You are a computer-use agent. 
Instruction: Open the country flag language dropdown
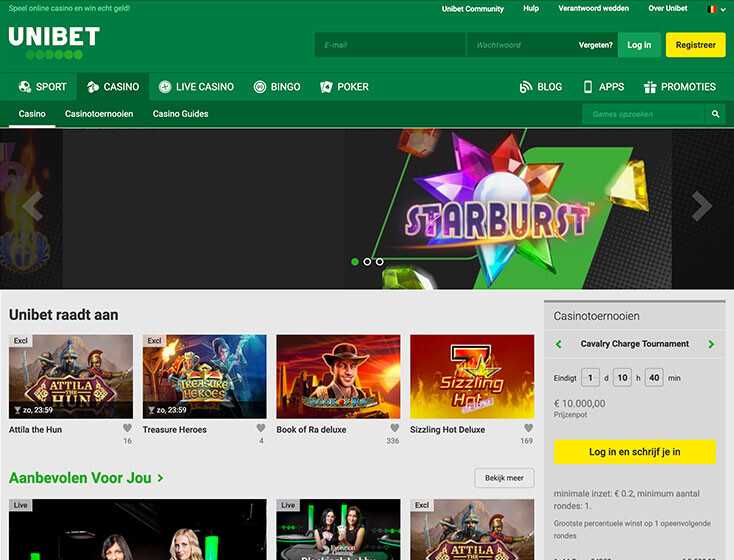(716, 9)
